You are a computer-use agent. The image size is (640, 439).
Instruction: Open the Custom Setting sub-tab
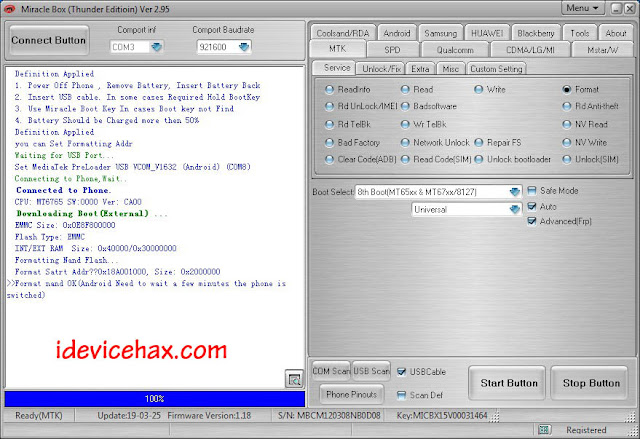click(496, 69)
